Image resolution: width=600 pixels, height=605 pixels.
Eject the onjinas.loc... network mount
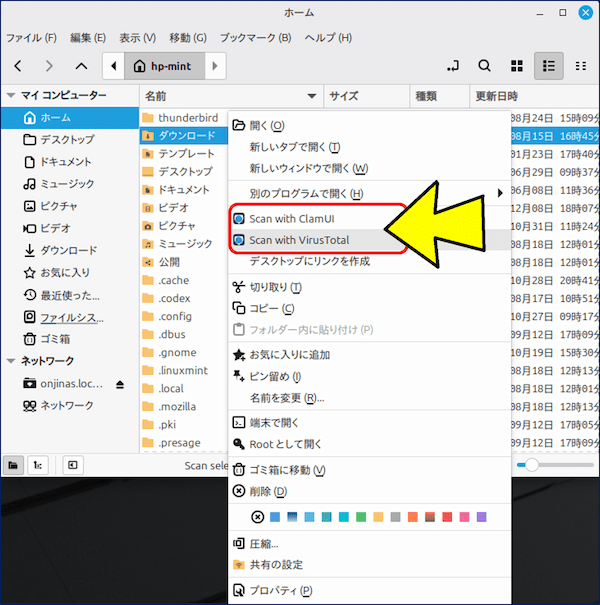(120, 384)
